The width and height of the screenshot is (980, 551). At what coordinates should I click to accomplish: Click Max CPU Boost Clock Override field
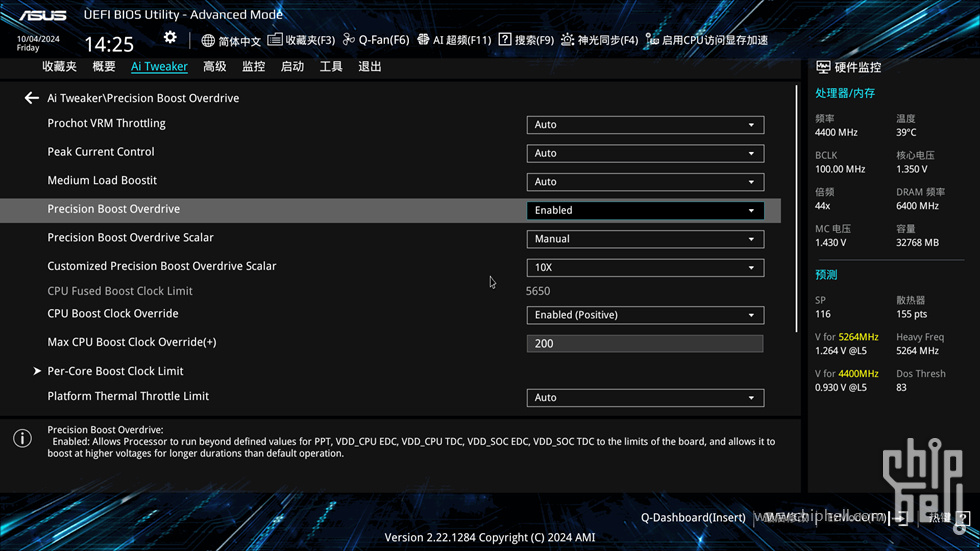tap(645, 344)
